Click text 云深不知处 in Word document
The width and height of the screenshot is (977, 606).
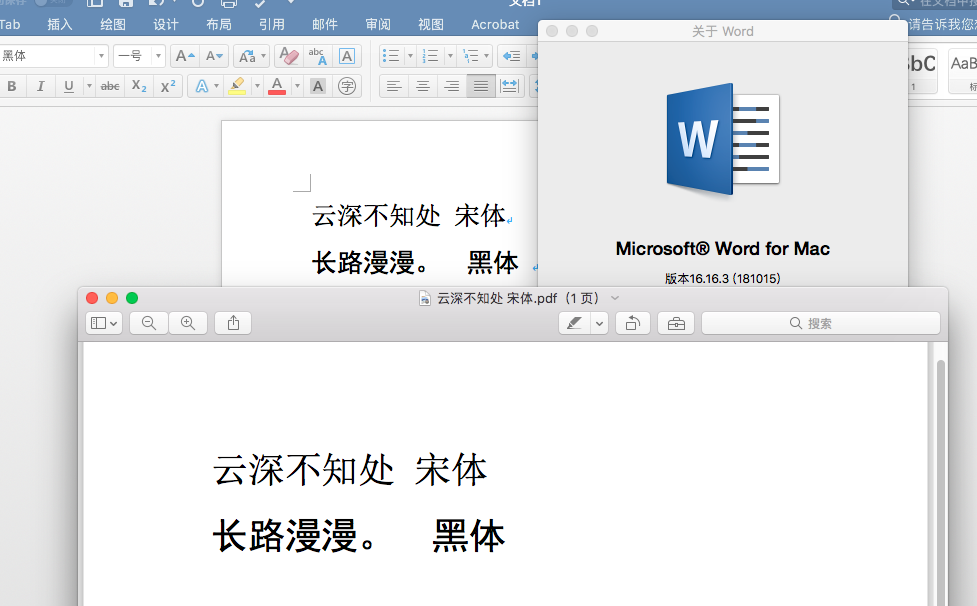click(x=376, y=216)
